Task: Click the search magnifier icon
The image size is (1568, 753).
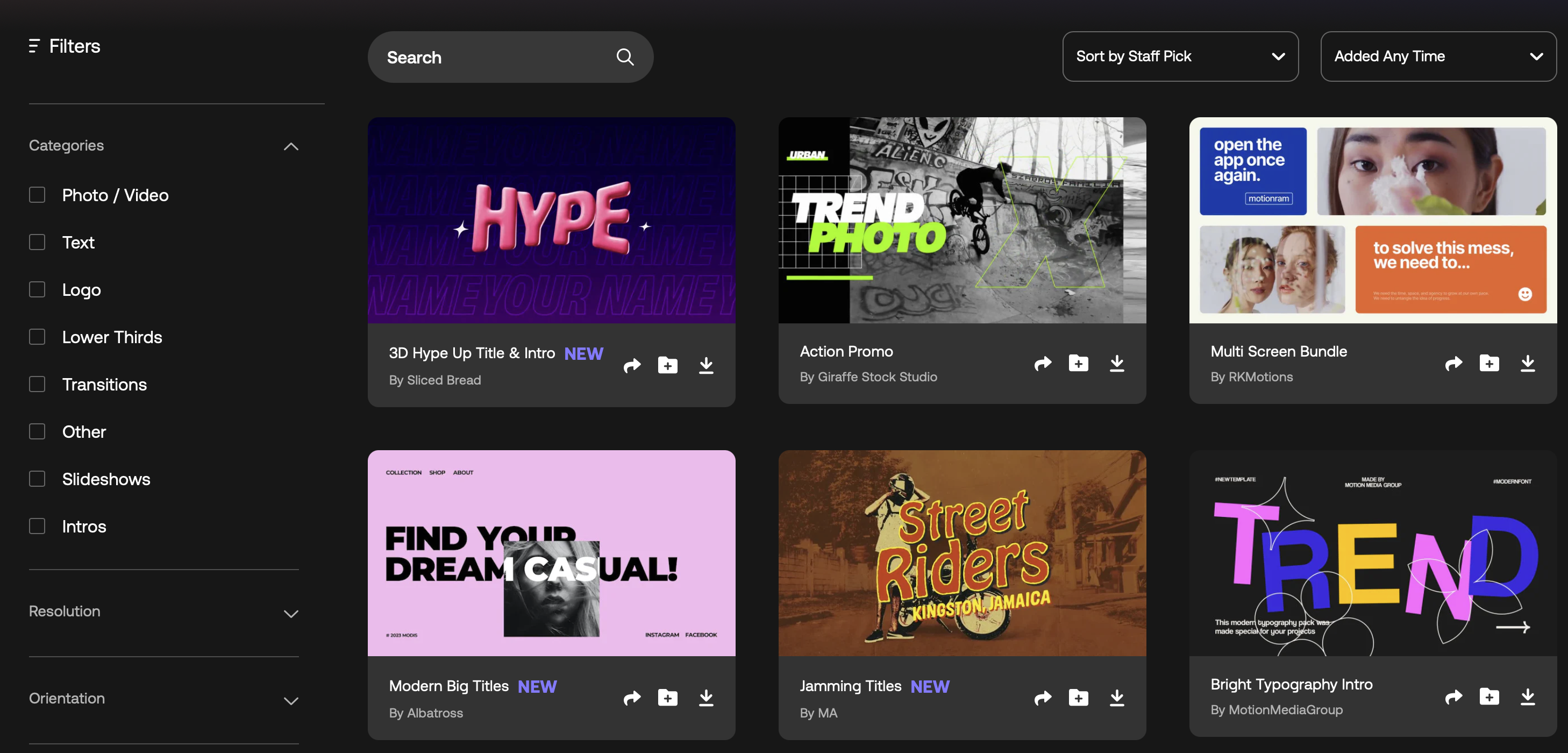Action: (x=625, y=57)
